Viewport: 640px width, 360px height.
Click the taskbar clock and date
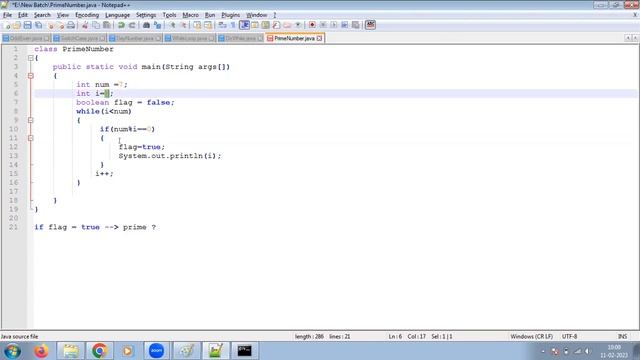[614, 351]
